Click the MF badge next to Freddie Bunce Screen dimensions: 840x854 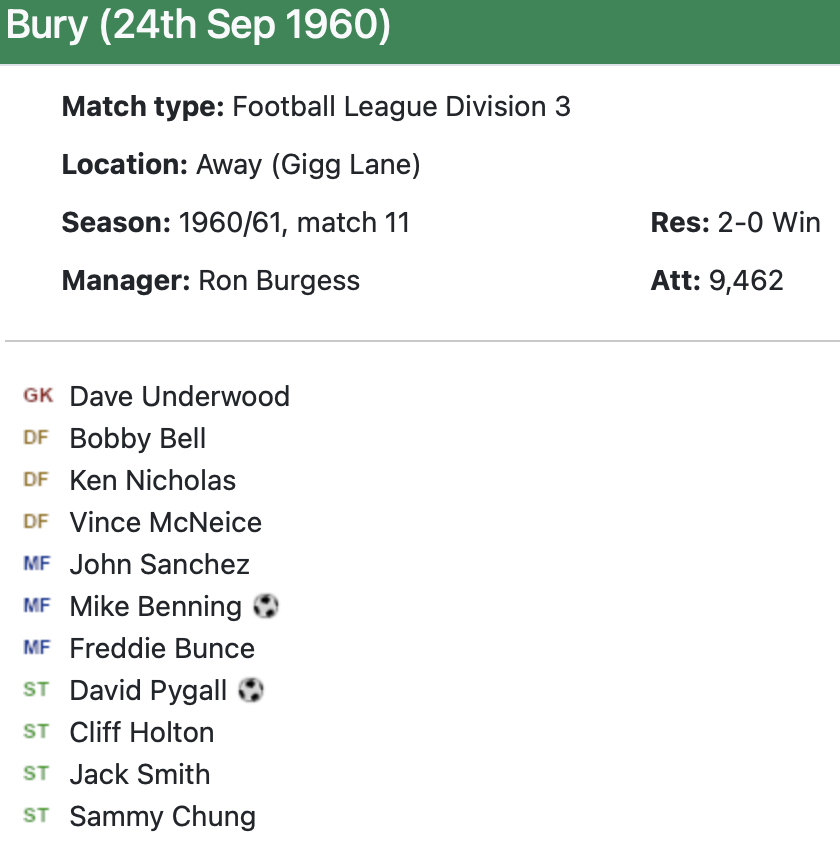[36, 648]
